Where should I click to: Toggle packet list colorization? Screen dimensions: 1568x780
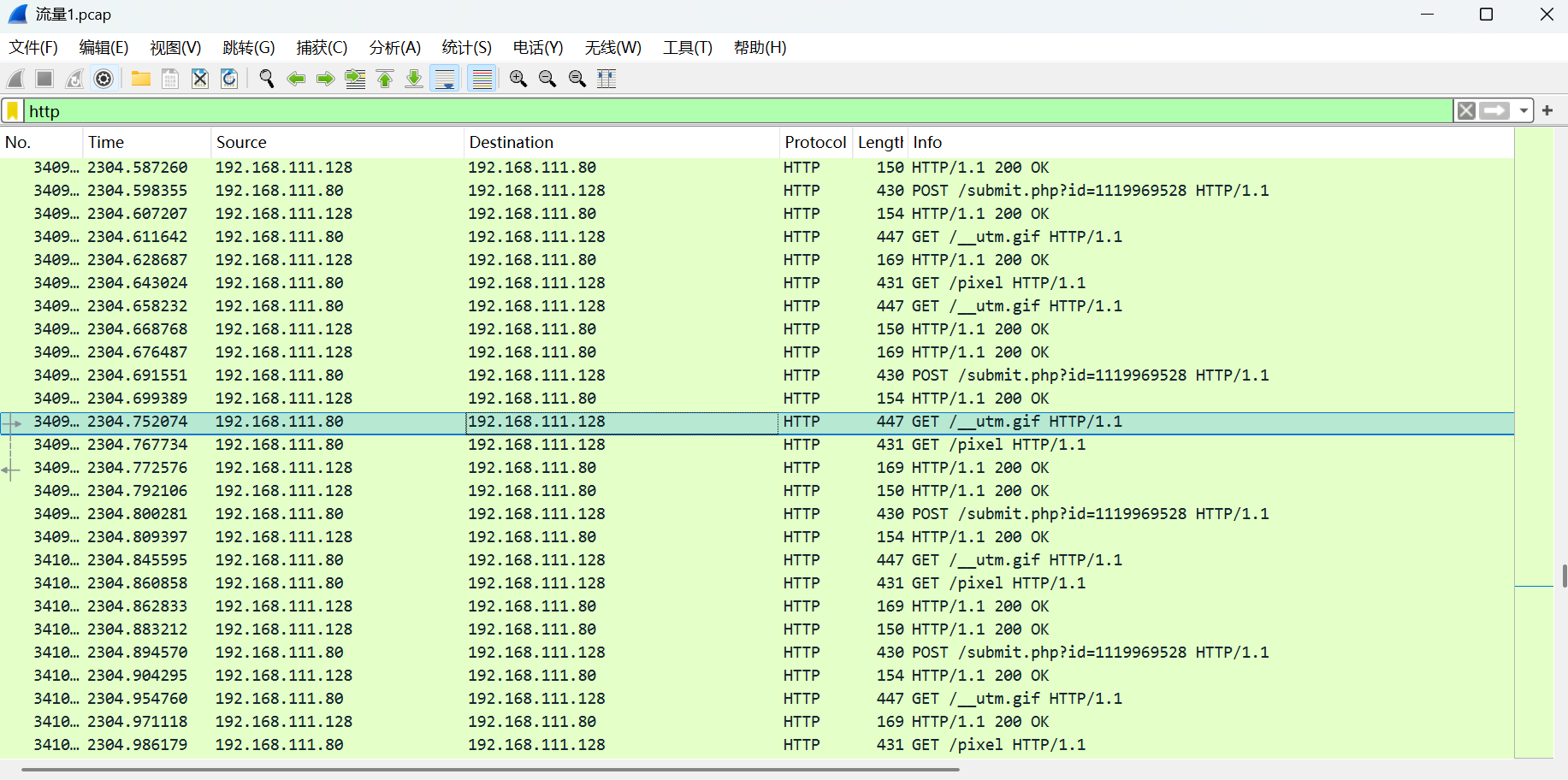coord(482,79)
